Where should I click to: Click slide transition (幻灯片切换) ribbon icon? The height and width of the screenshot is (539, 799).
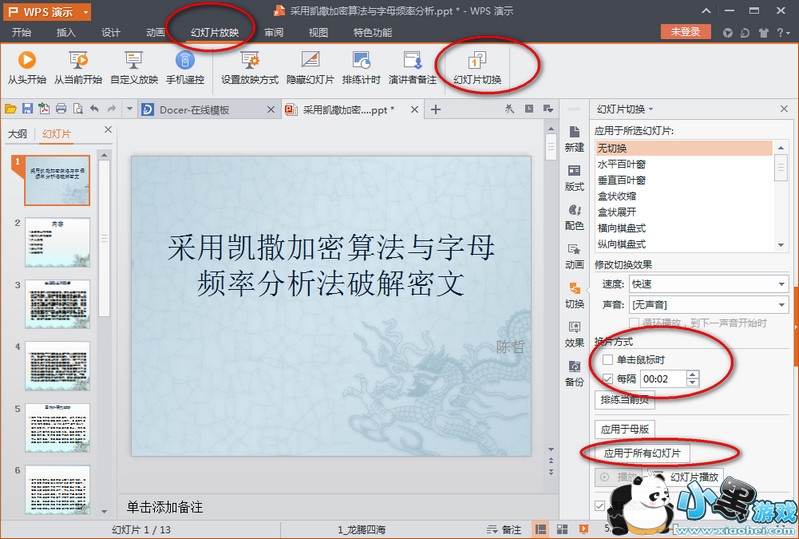point(477,61)
